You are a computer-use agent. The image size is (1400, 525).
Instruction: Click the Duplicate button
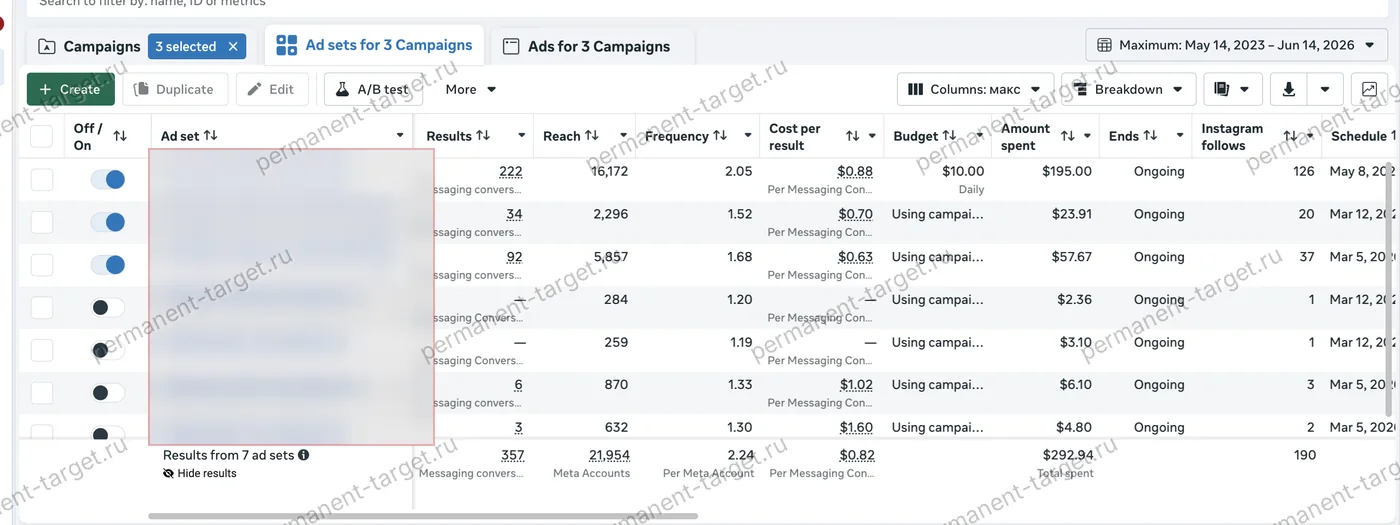click(175, 89)
